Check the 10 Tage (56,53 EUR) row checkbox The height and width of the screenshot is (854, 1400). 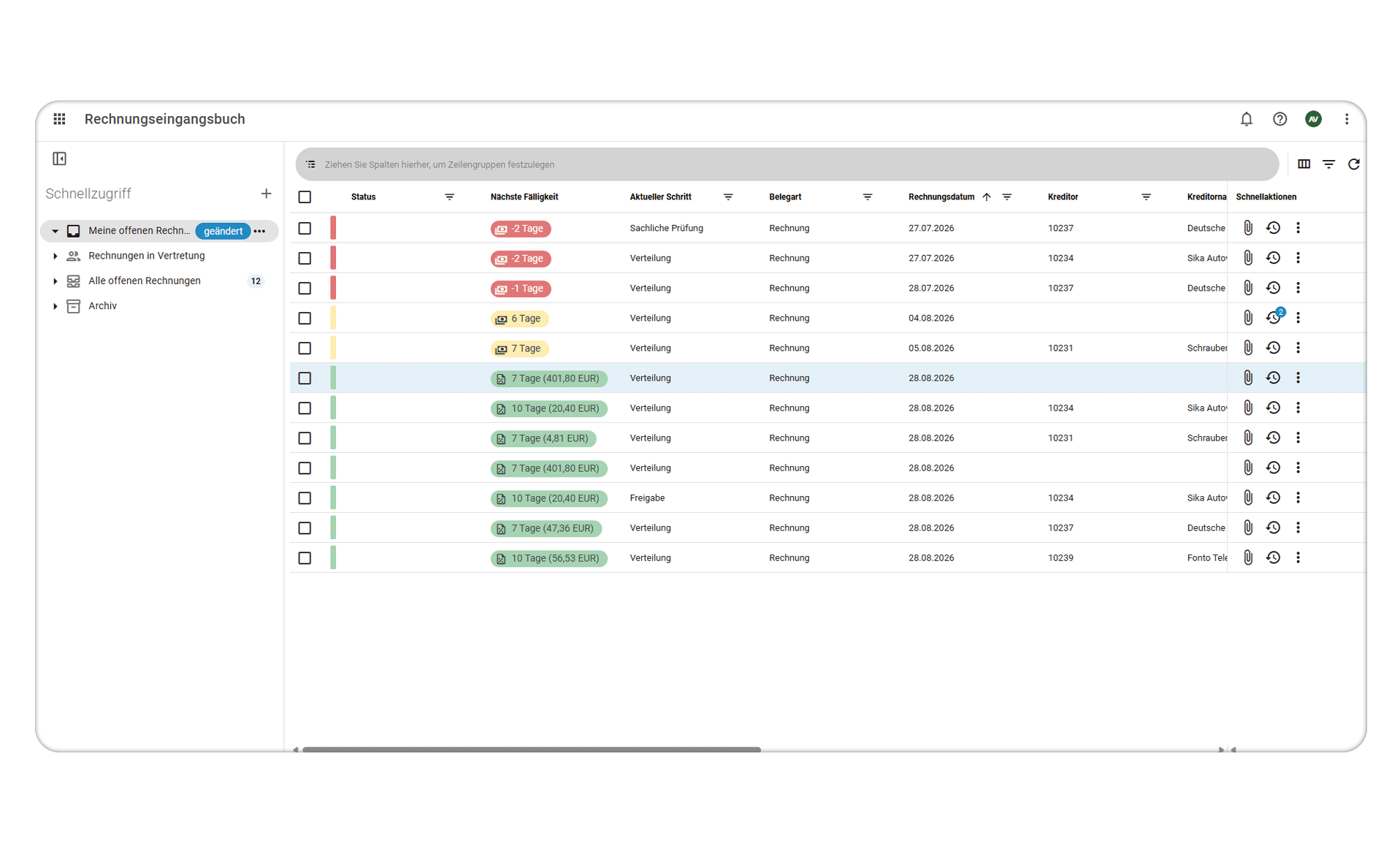pos(305,557)
